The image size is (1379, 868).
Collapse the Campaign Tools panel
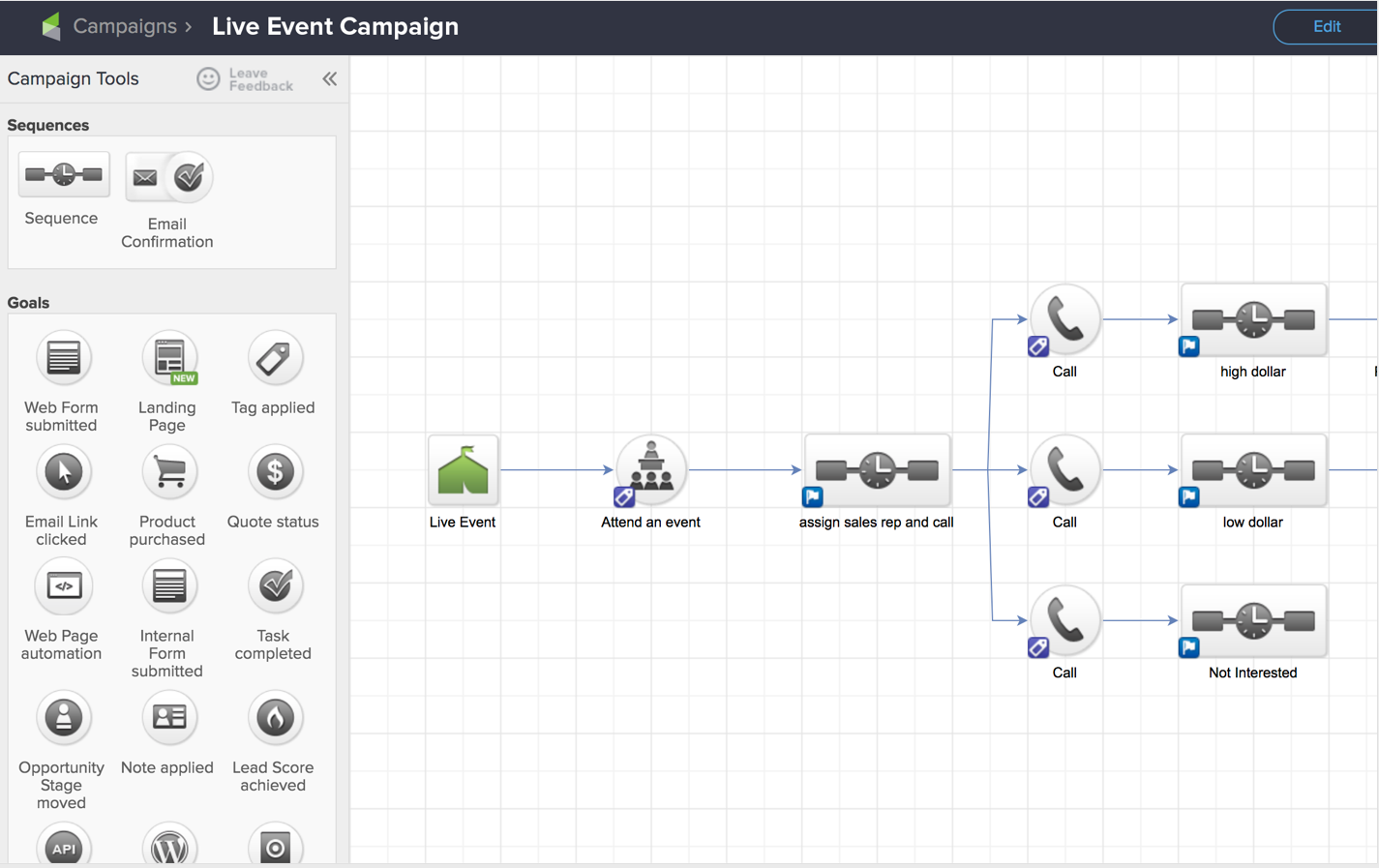[x=330, y=79]
